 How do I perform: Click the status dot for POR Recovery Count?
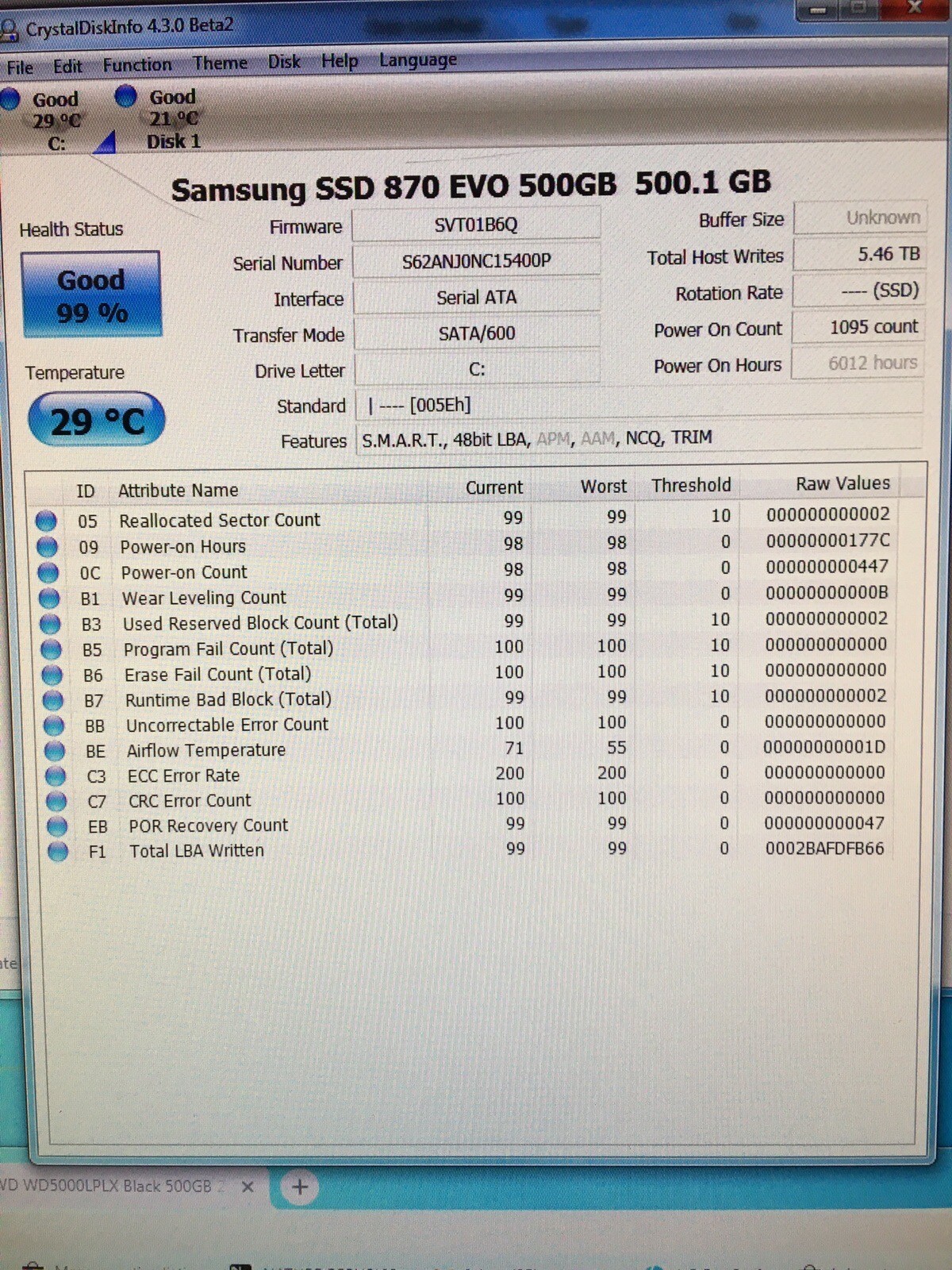pos(57,826)
